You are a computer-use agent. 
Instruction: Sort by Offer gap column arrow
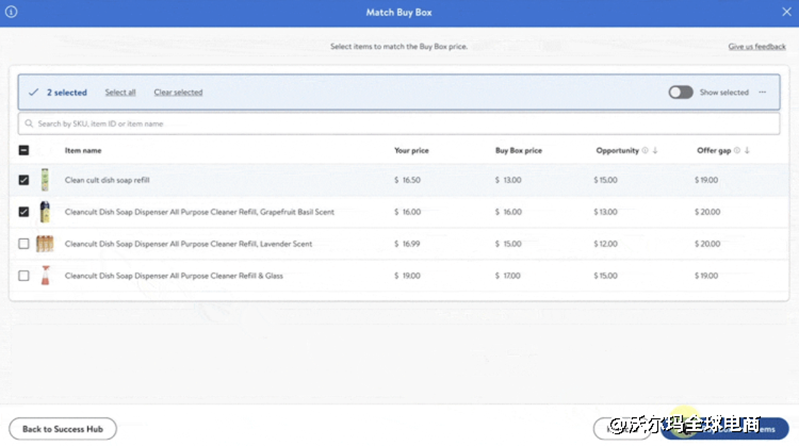pyautogui.click(x=747, y=151)
